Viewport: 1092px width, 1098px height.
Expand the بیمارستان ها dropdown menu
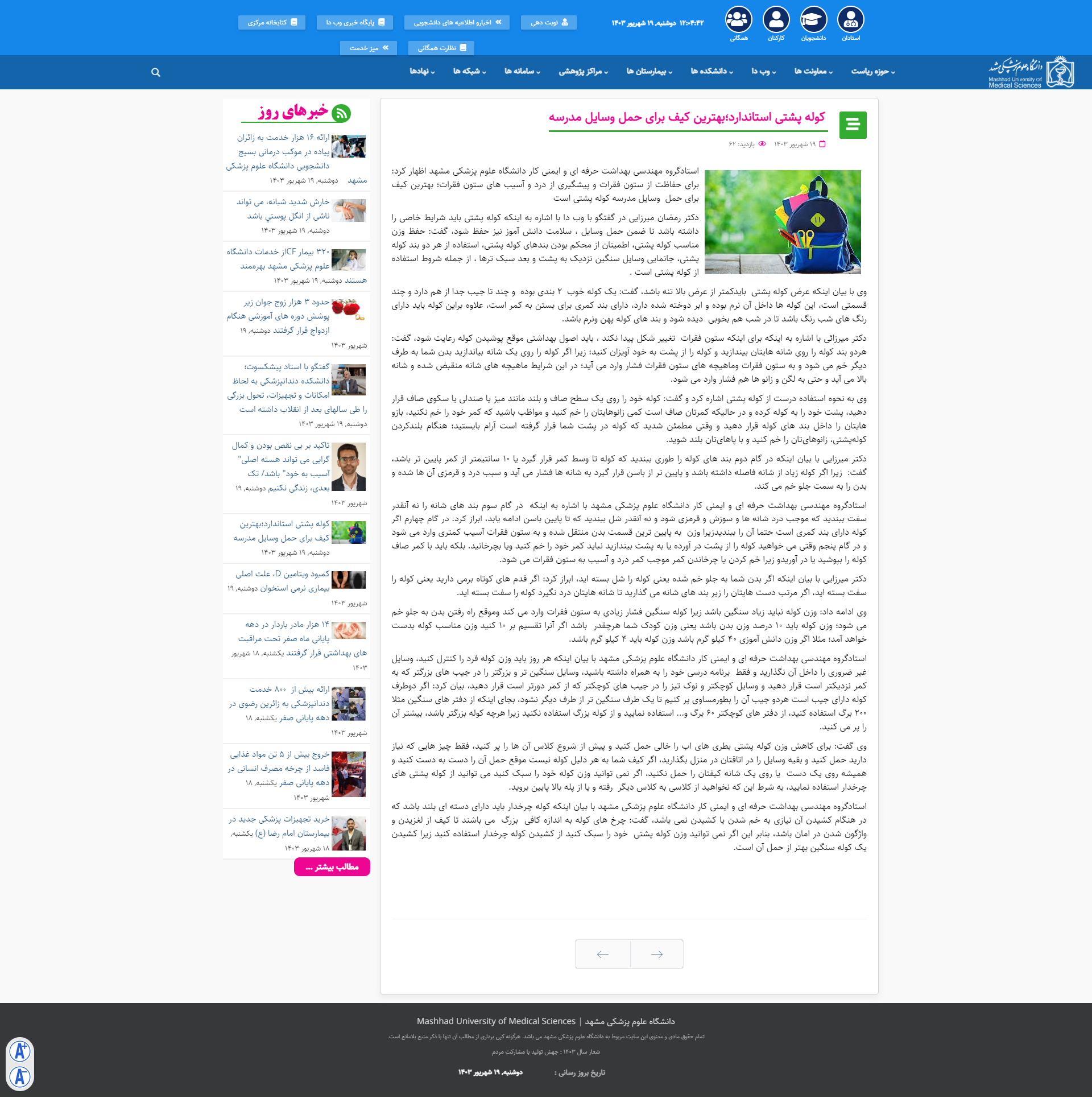(x=650, y=71)
